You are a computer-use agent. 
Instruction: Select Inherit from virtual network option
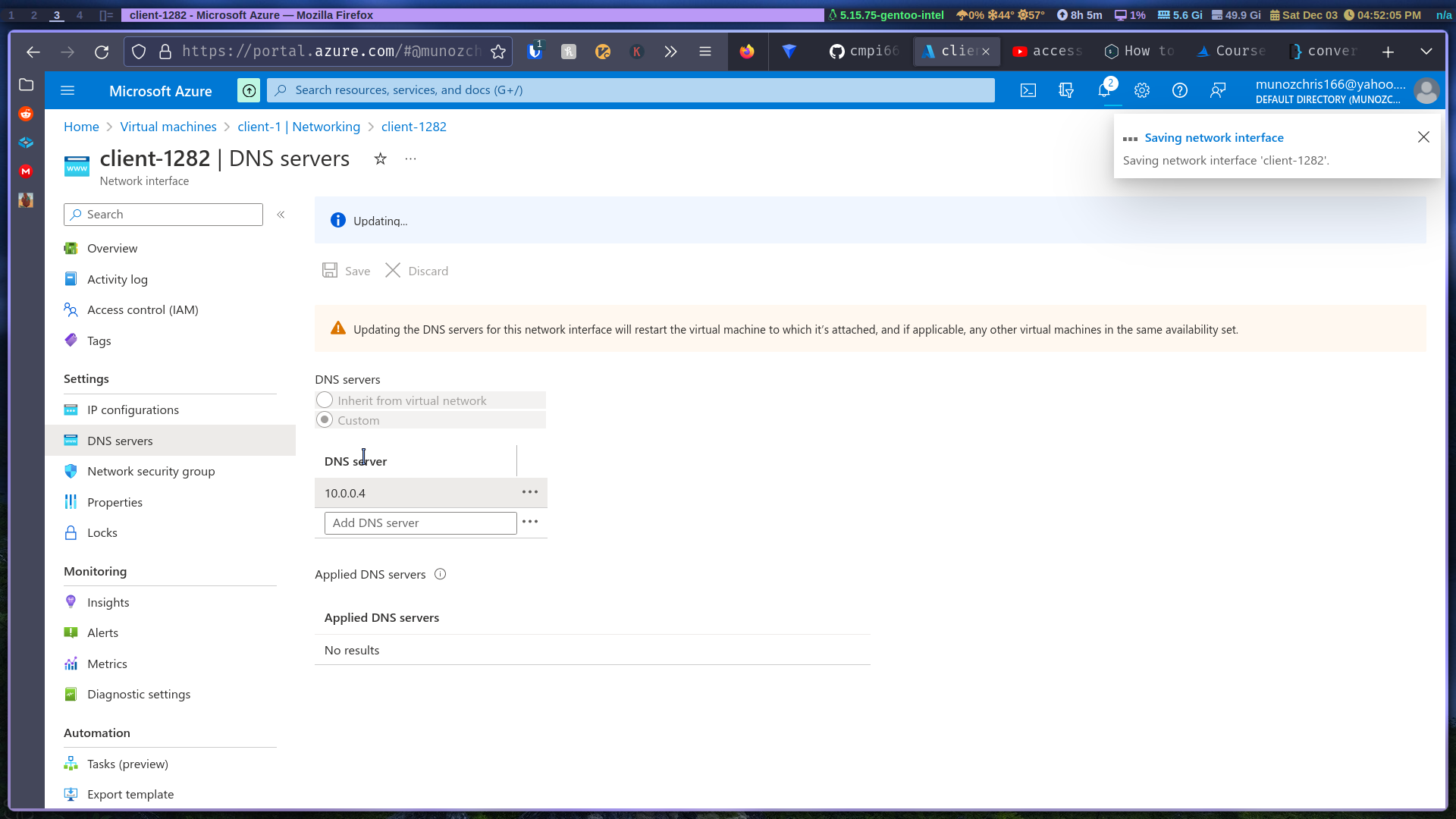[324, 400]
